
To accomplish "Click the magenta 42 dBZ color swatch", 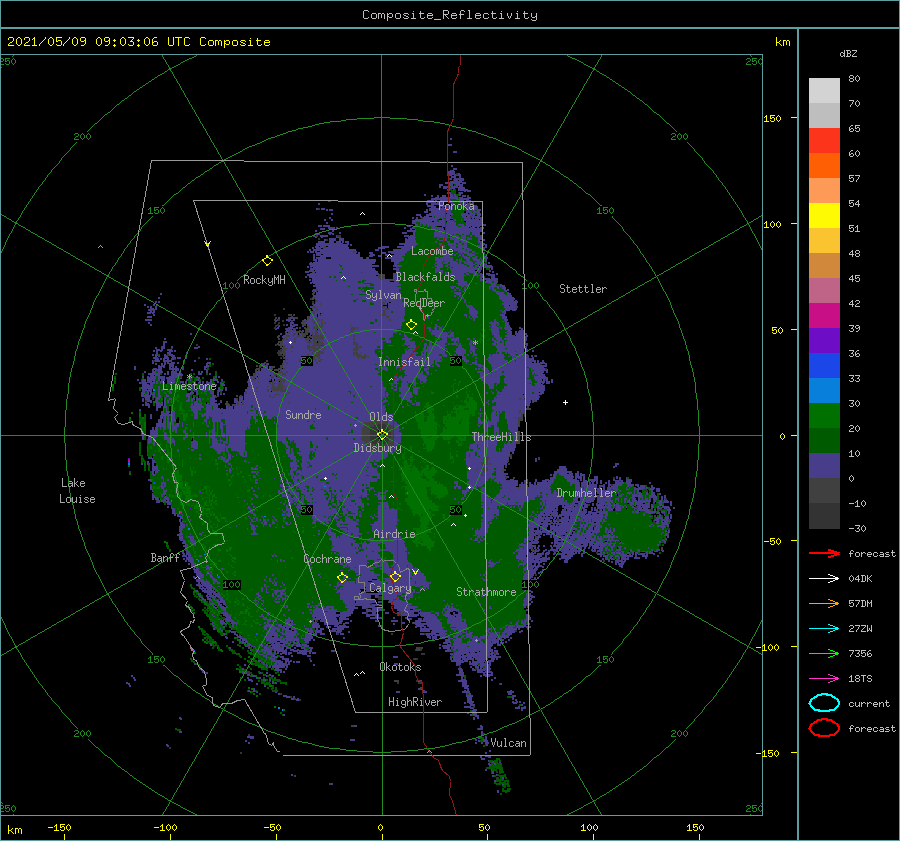I will pos(824,315).
